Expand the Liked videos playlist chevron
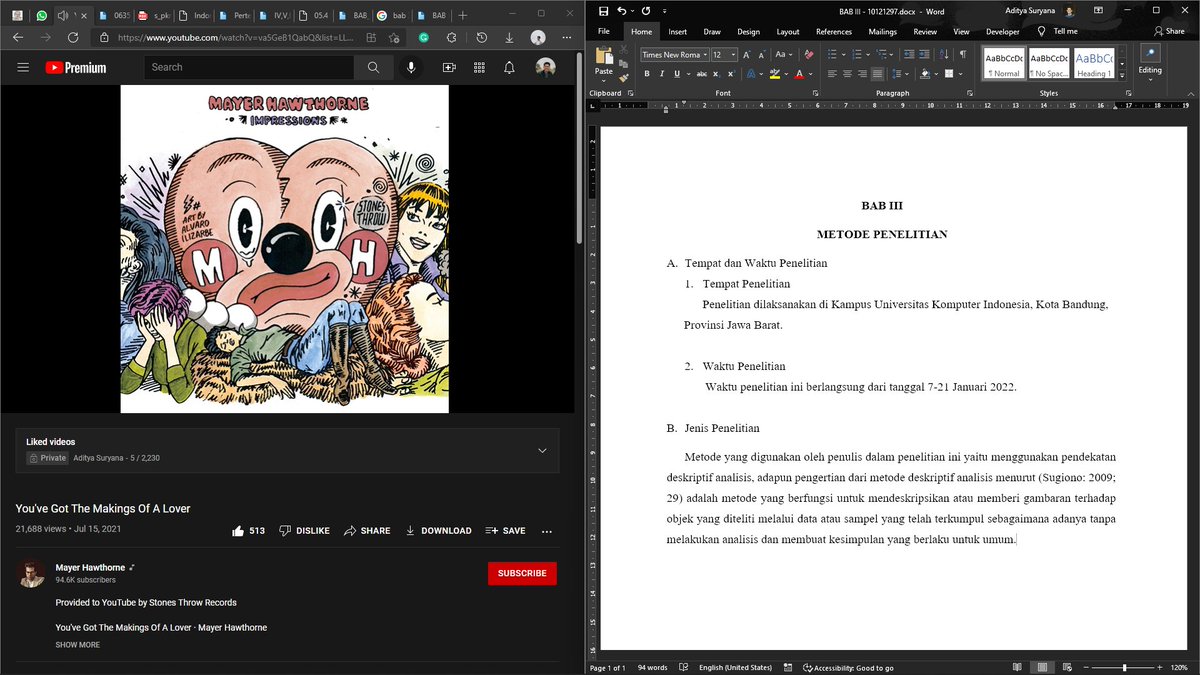Image resolution: width=1200 pixels, height=675 pixels. click(x=542, y=450)
